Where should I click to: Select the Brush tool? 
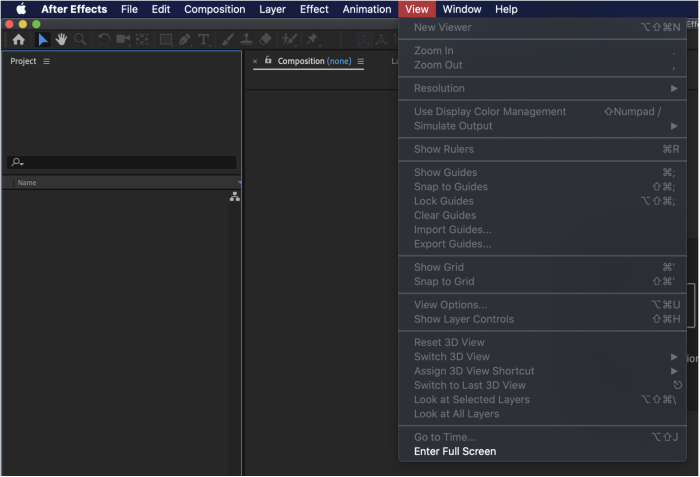227,40
